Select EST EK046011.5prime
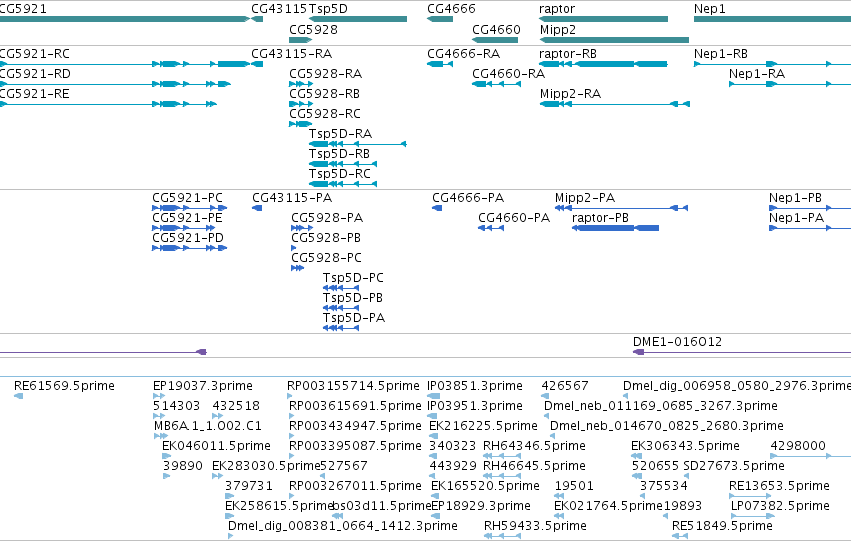 point(167,456)
